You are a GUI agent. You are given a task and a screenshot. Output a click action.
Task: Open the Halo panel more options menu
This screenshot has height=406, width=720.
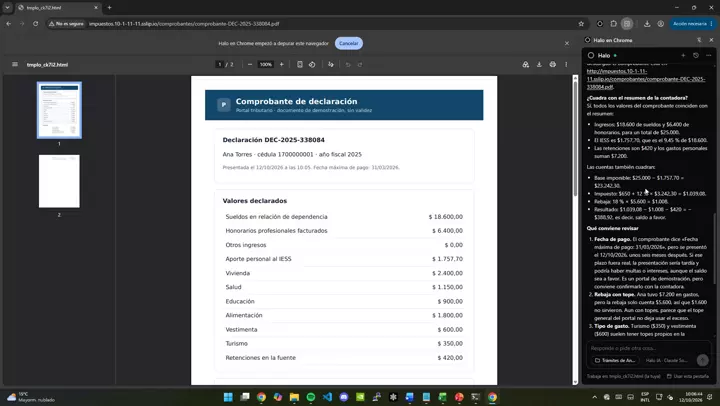click(709, 55)
